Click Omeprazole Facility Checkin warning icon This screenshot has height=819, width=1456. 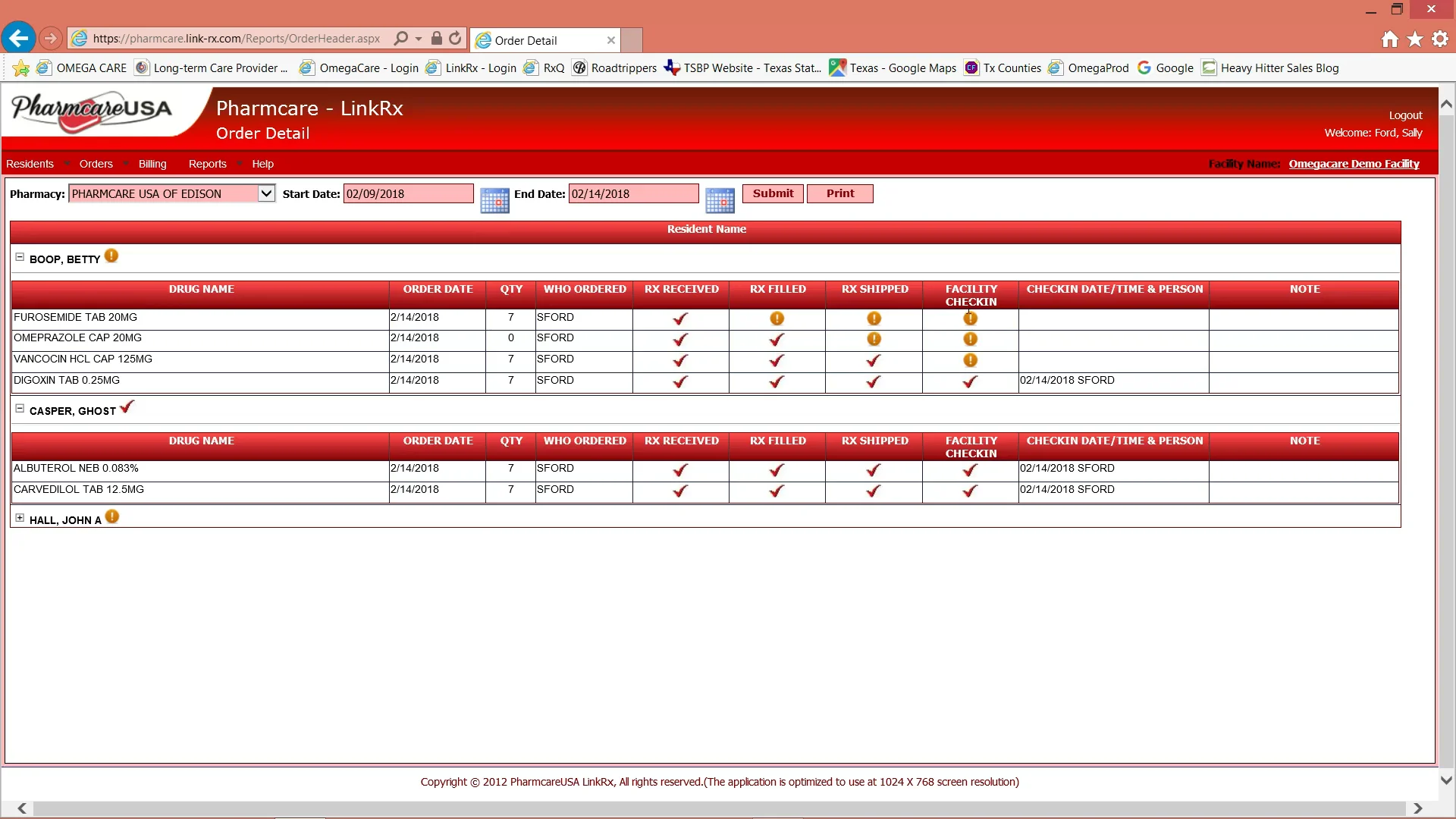coord(971,339)
